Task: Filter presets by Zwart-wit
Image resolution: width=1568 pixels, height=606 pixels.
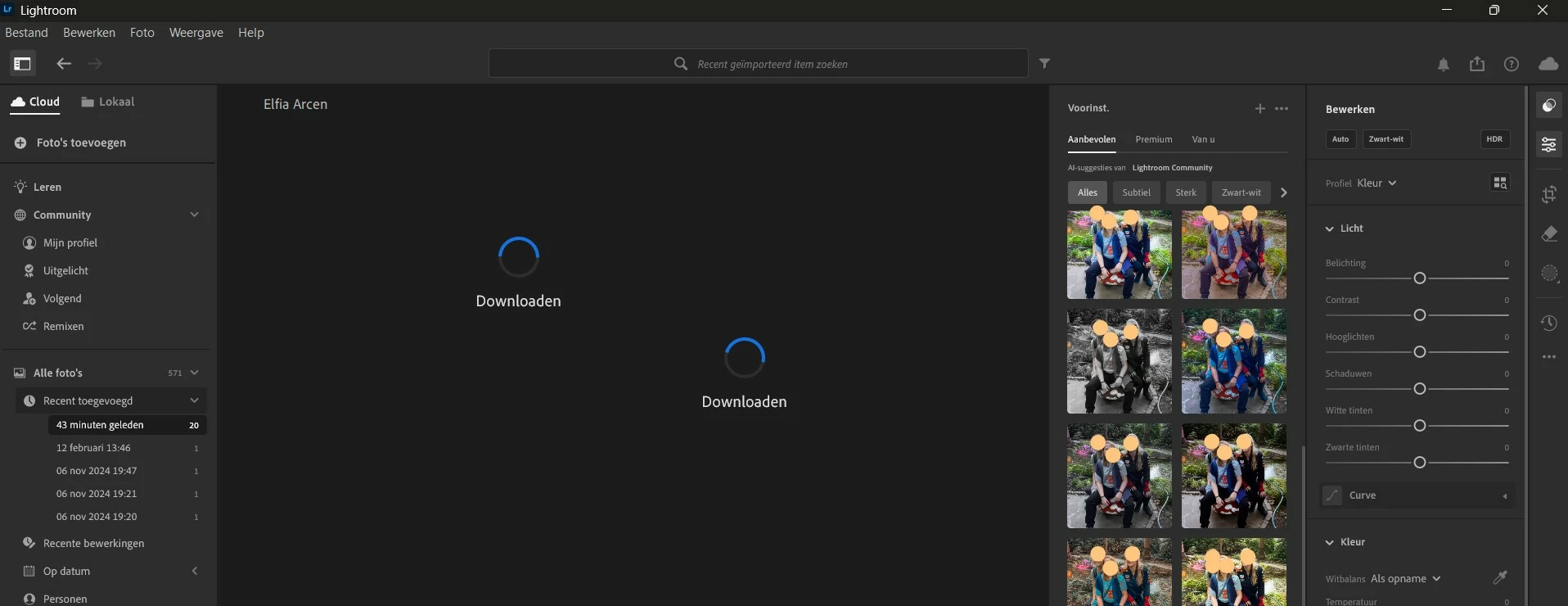Action: click(x=1241, y=192)
